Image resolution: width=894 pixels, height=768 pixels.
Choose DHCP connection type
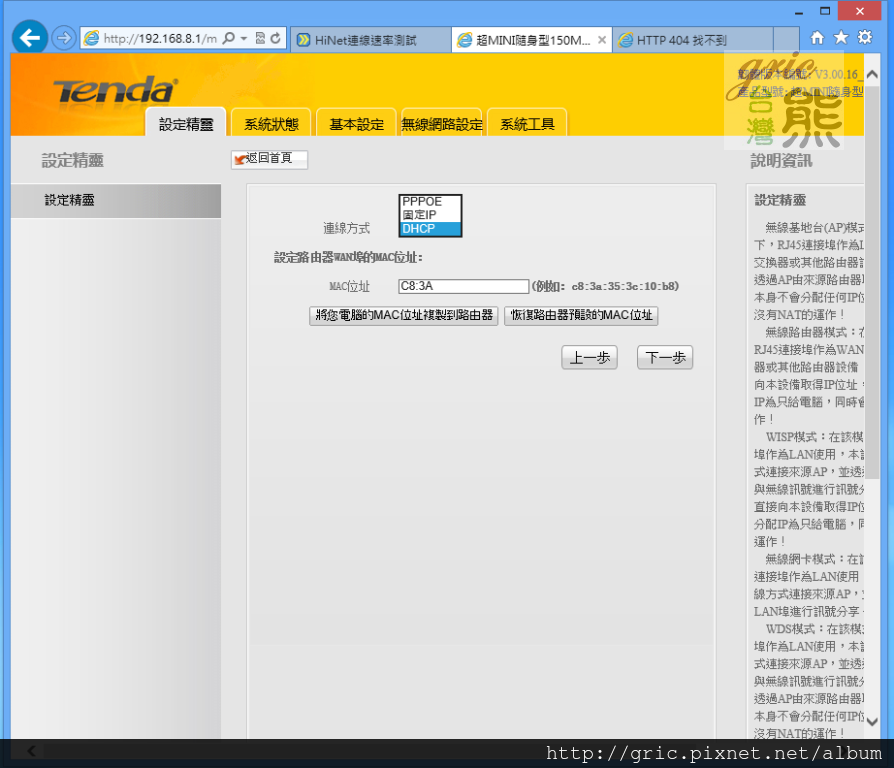430,229
